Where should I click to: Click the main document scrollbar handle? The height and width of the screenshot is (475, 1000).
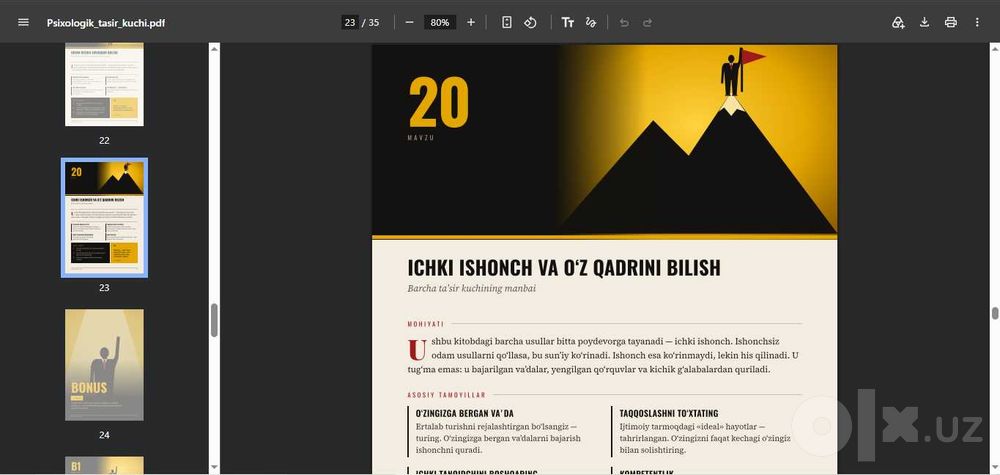tap(994, 313)
